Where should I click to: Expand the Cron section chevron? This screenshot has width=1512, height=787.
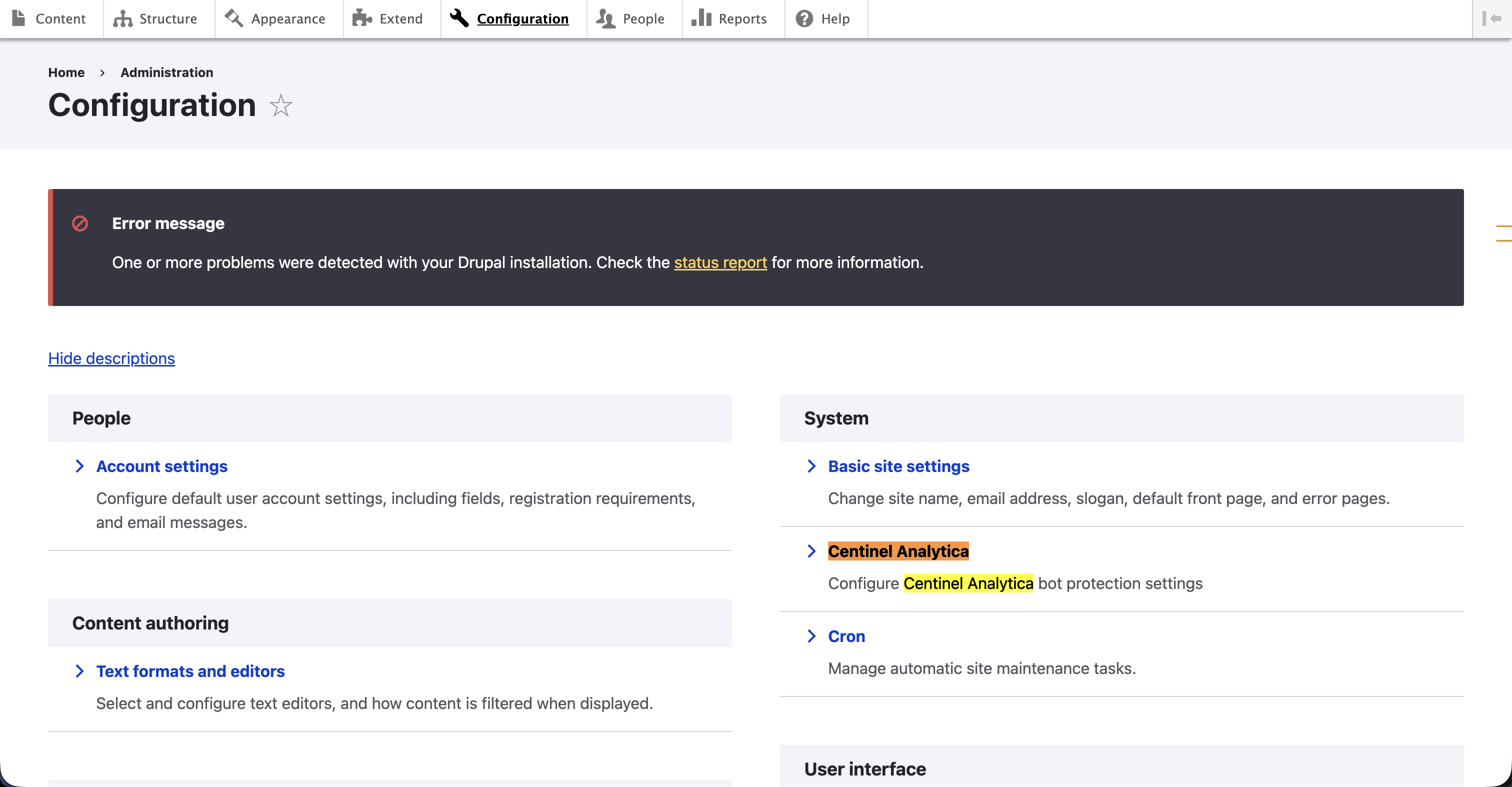point(812,636)
